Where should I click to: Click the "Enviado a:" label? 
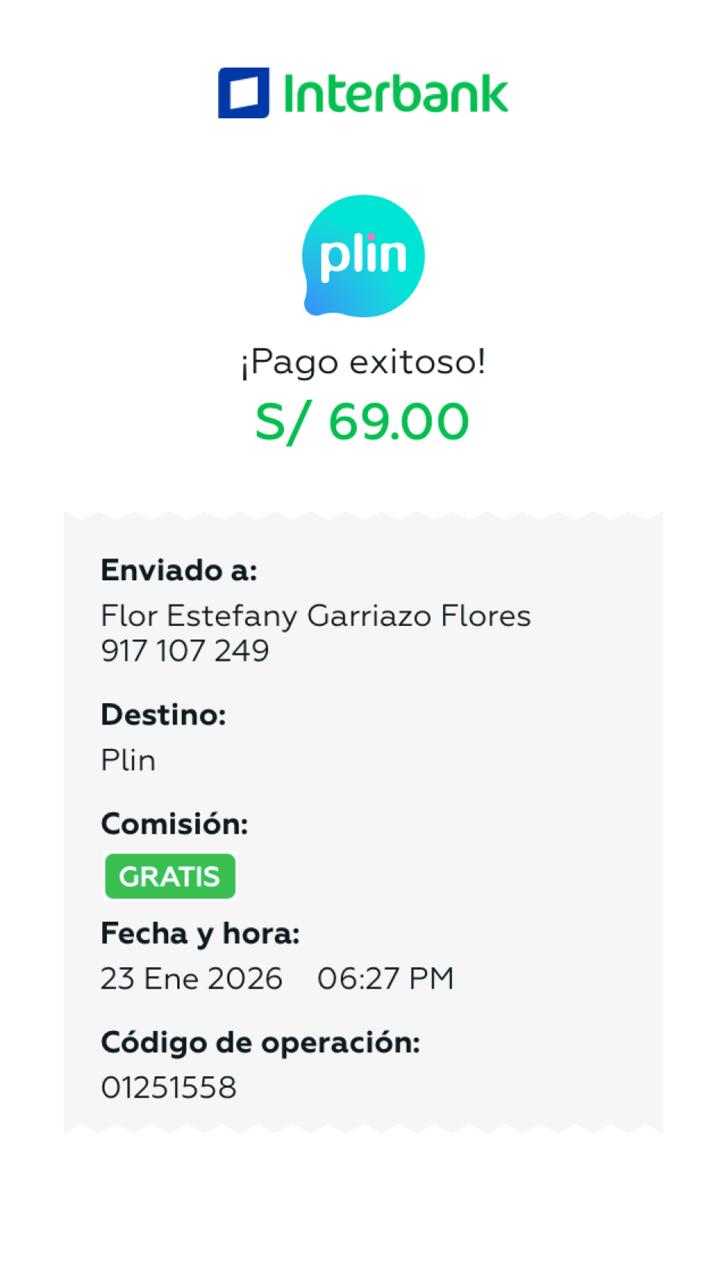(x=179, y=571)
